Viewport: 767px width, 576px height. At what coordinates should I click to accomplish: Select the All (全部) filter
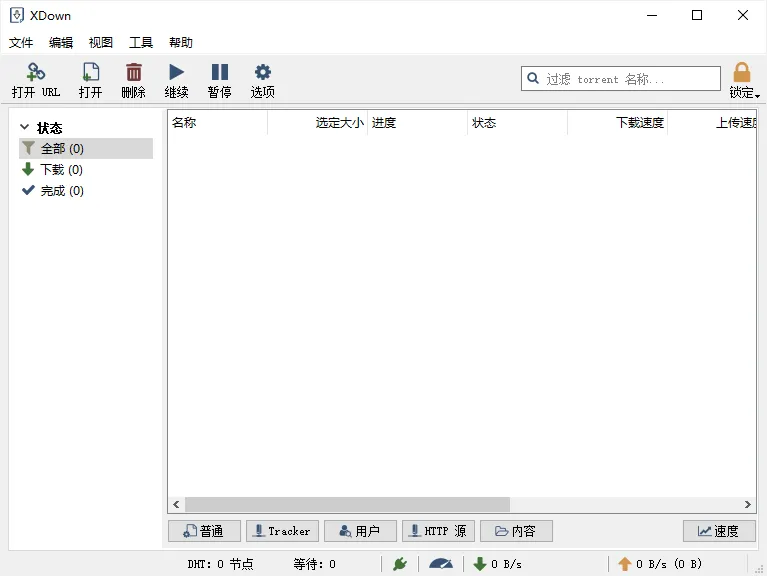(86, 149)
